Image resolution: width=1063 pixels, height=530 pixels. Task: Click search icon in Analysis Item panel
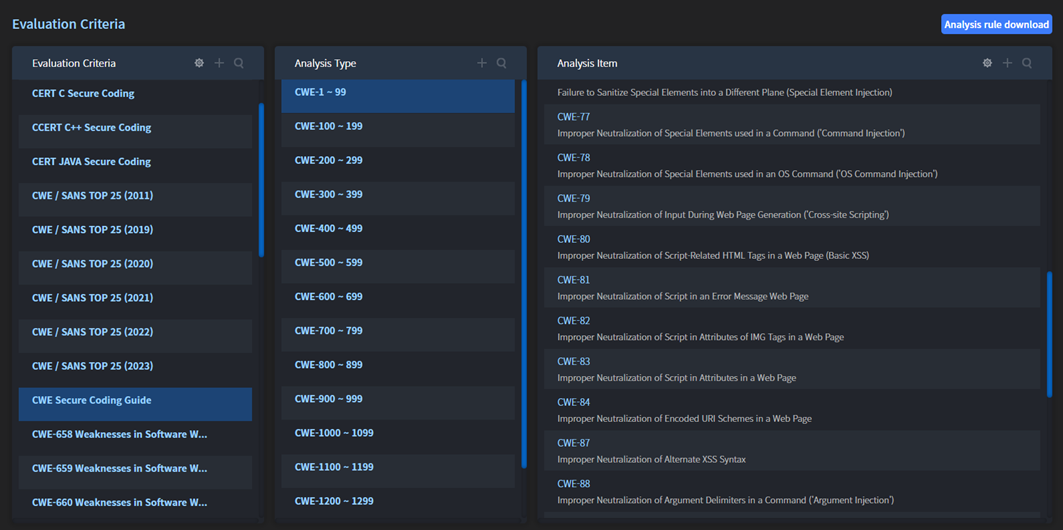point(1027,63)
